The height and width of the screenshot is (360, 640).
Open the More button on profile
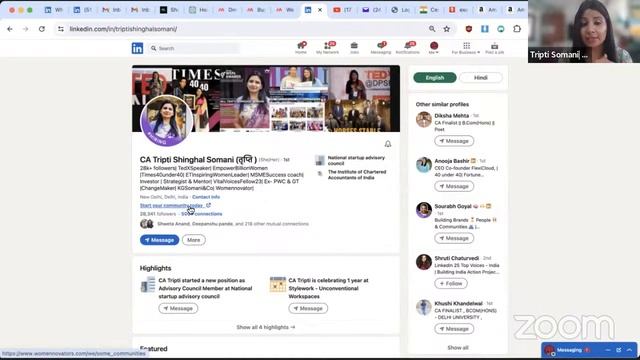(193, 240)
